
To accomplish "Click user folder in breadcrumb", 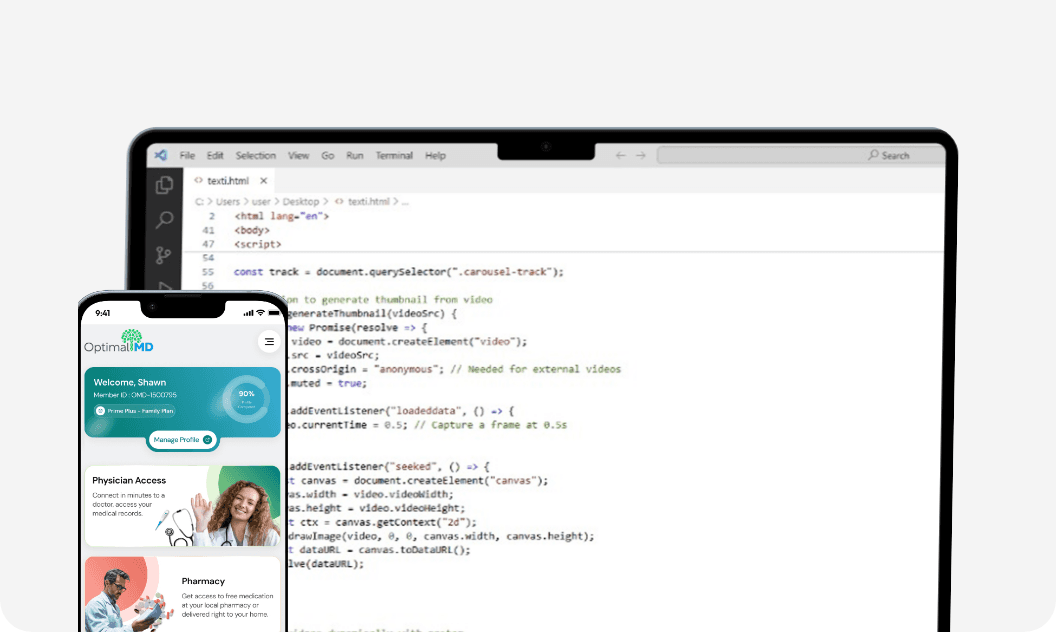I will (x=261, y=201).
